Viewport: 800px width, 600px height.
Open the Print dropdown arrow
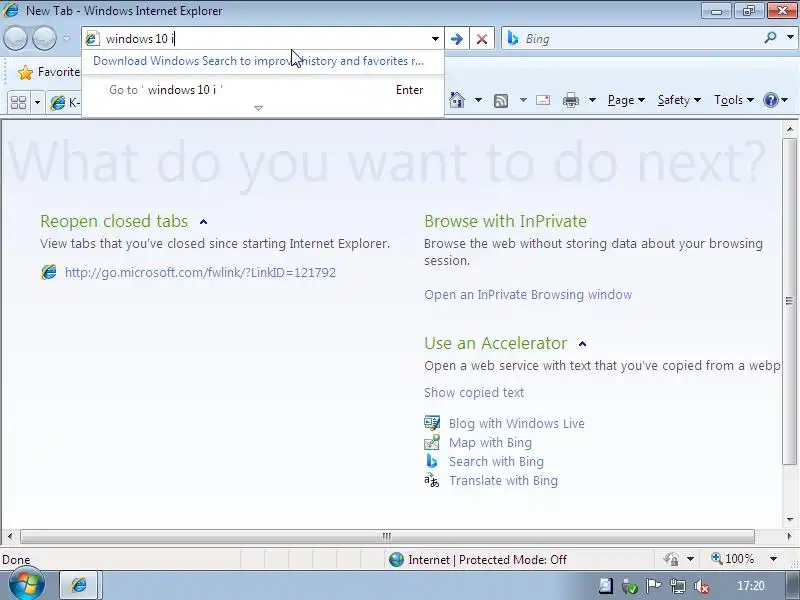pyautogui.click(x=592, y=100)
